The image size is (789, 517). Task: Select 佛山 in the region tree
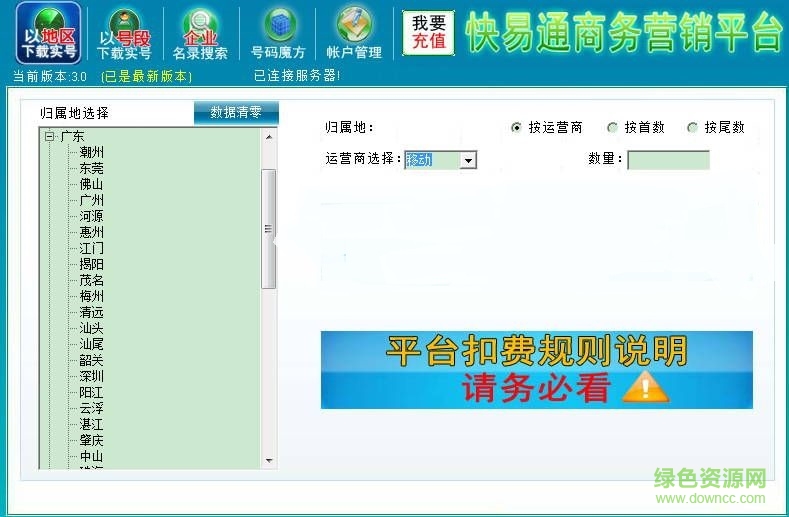pos(92,184)
